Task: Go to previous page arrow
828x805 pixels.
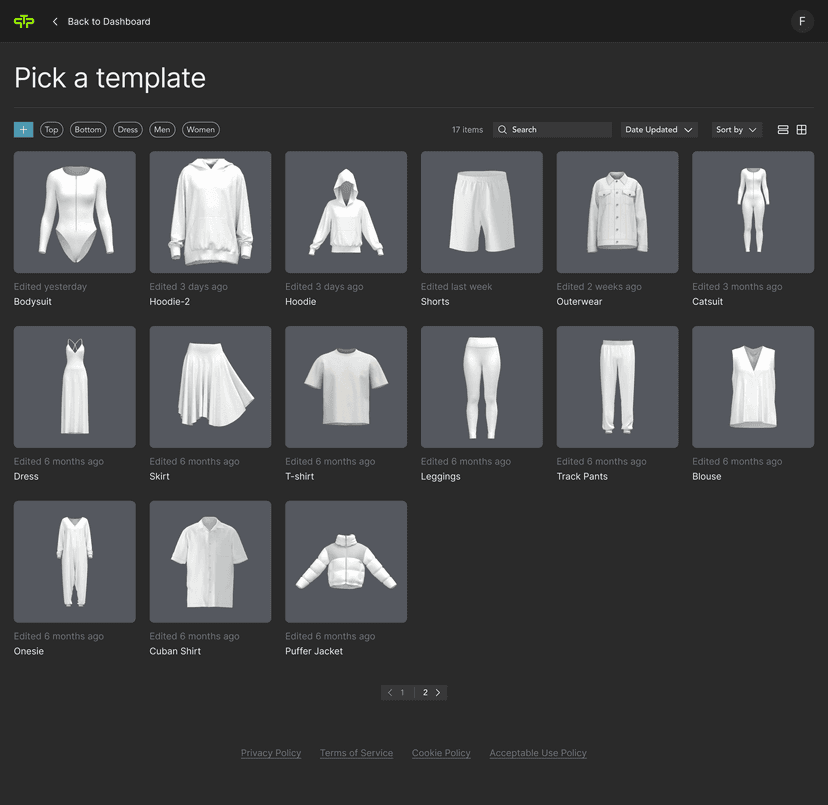Action: 390,692
